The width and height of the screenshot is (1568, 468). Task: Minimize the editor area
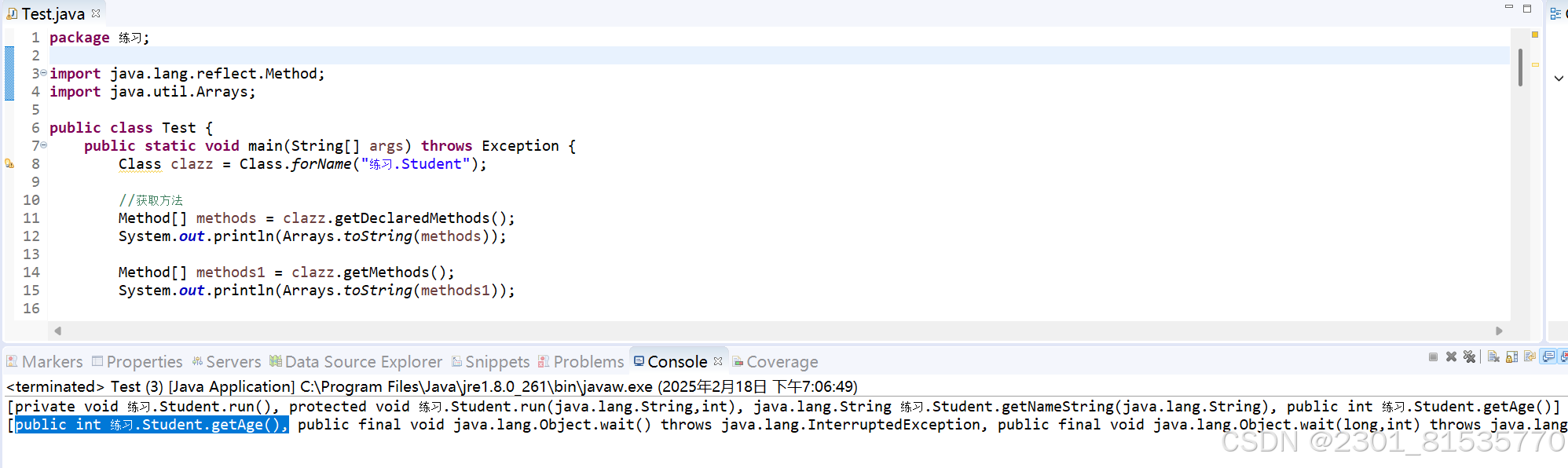(1508, 7)
